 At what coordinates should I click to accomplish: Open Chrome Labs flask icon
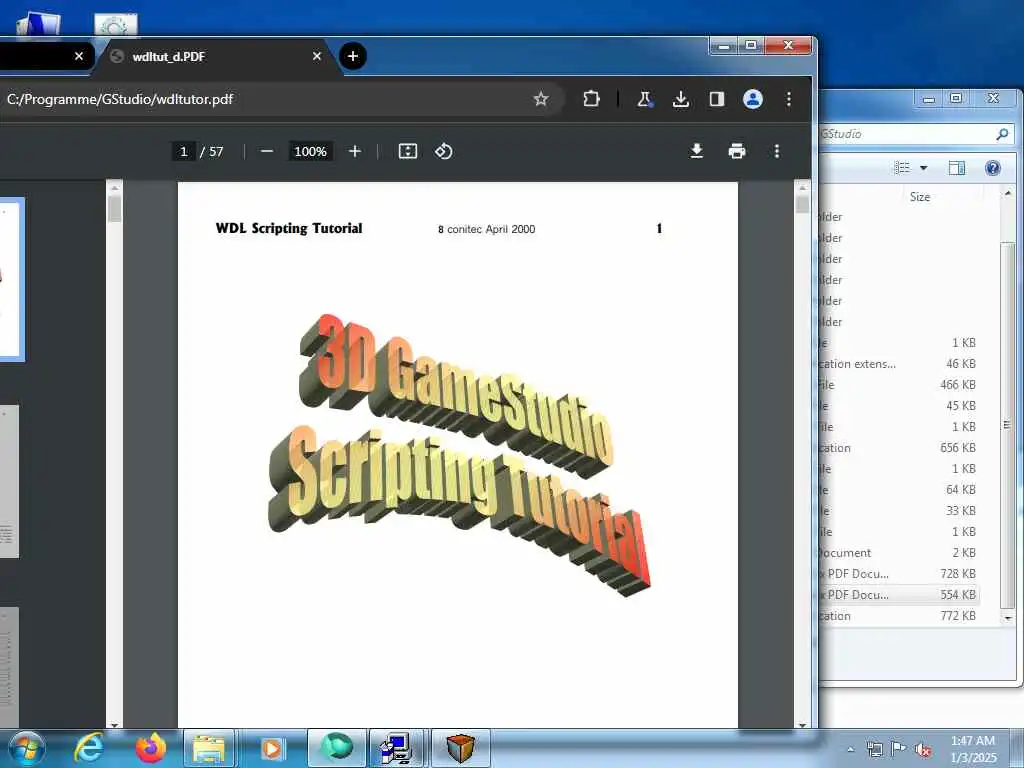[x=645, y=99]
